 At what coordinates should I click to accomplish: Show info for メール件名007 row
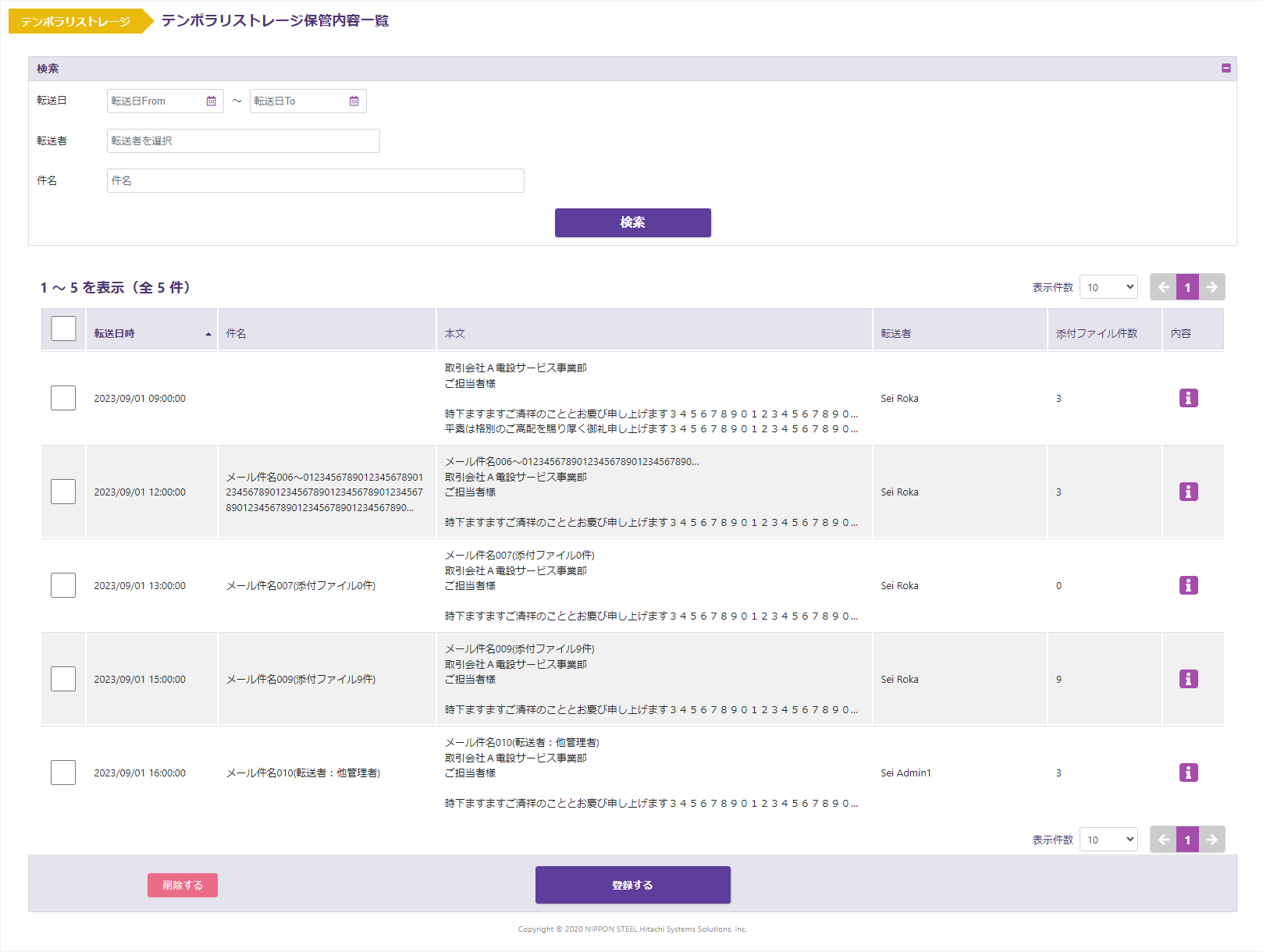(1188, 585)
